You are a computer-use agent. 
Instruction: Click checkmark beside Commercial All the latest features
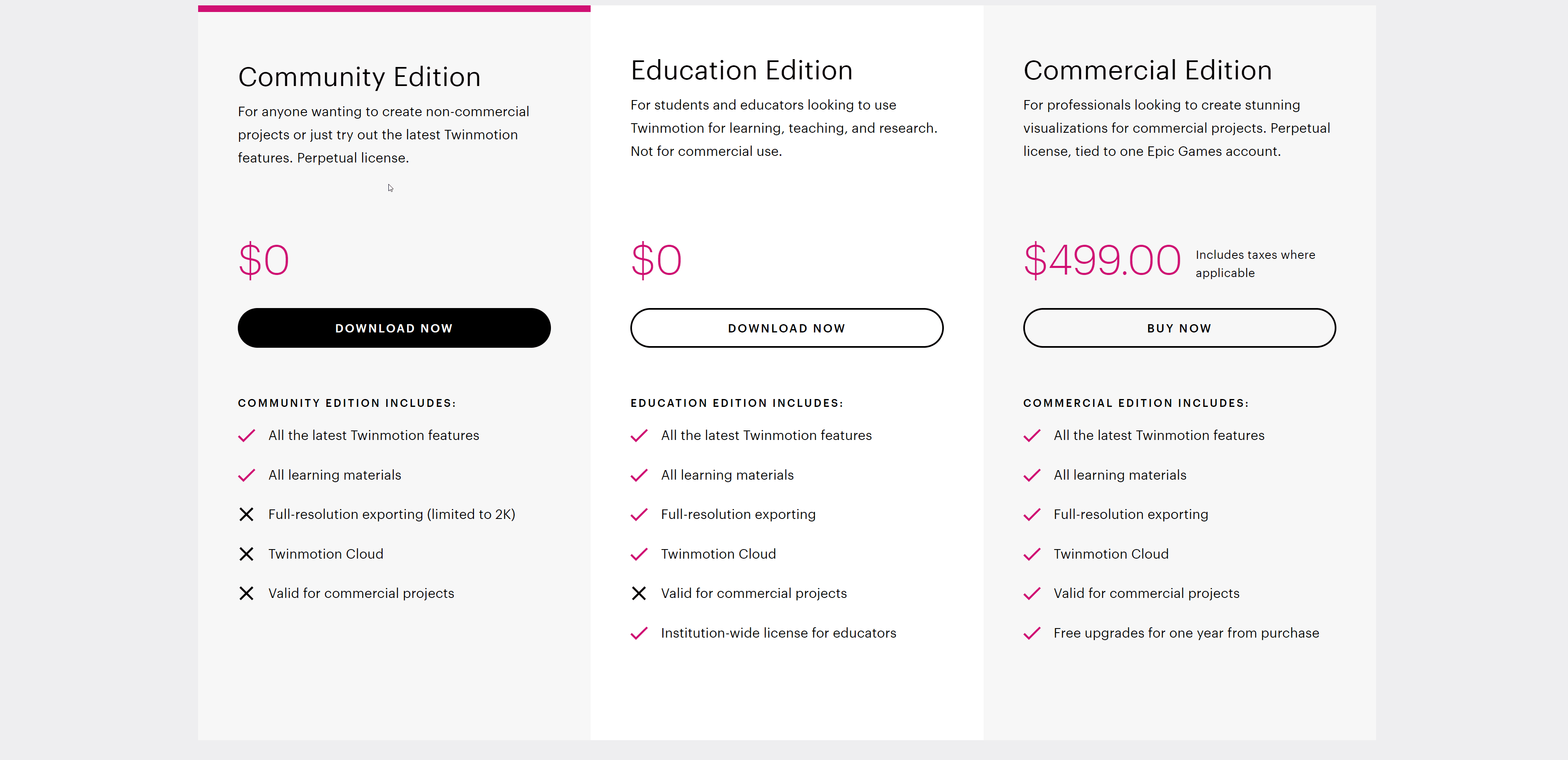pyautogui.click(x=1032, y=436)
